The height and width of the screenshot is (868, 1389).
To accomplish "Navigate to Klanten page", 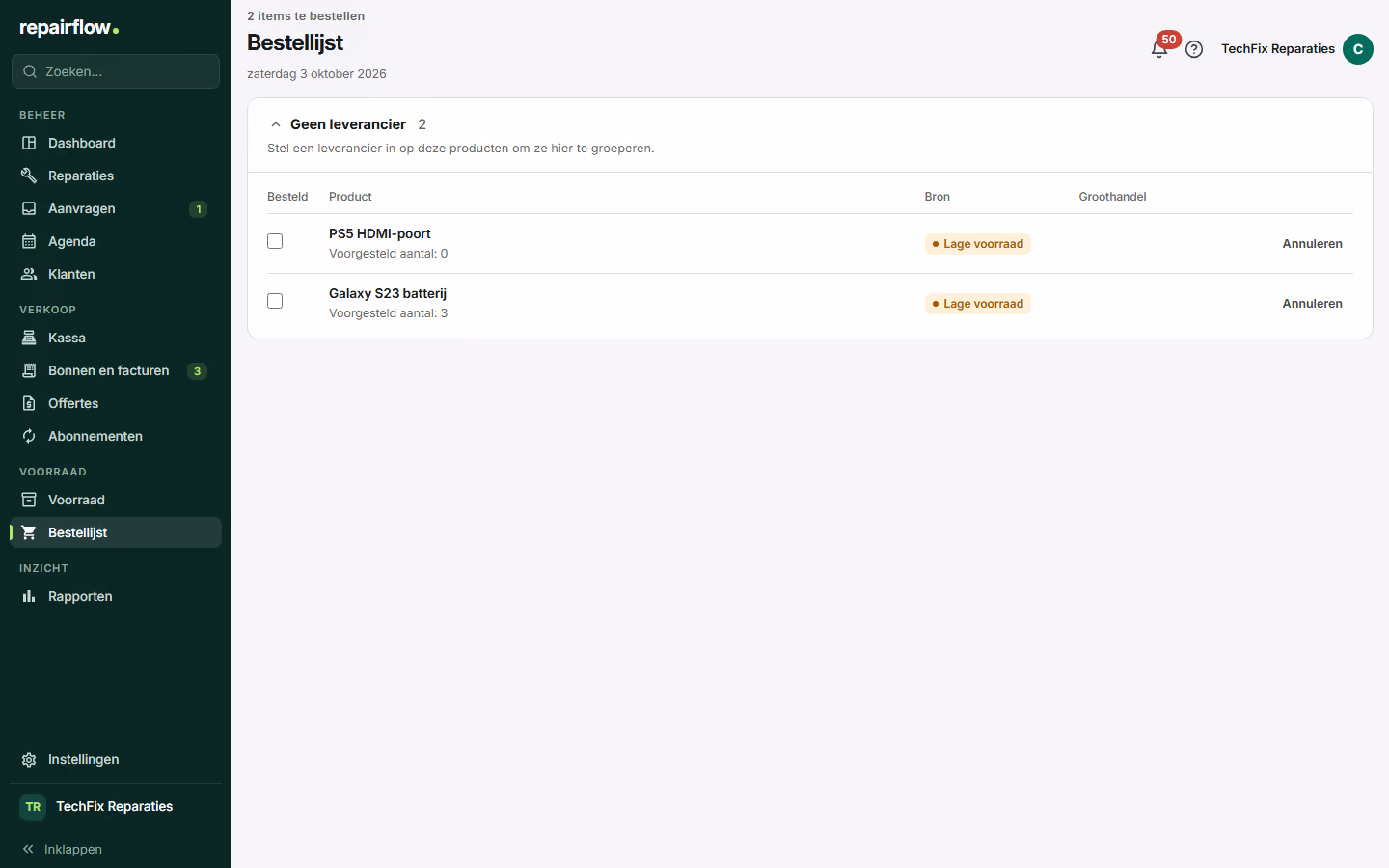I will pos(116,274).
